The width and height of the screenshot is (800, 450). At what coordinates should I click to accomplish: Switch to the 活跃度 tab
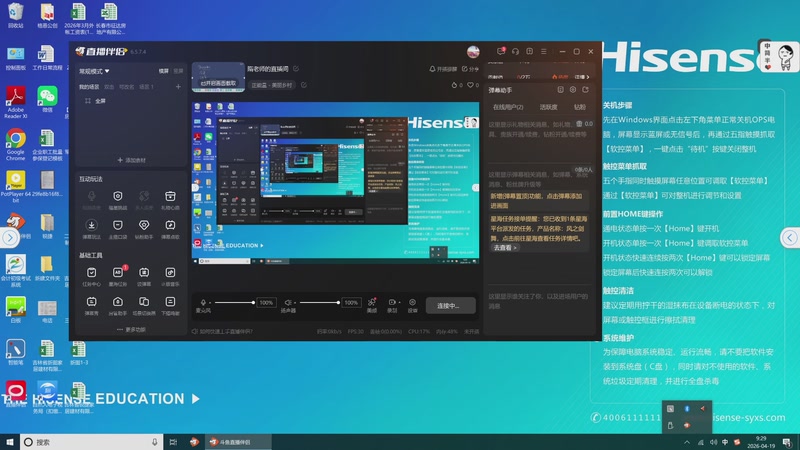(x=548, y=107)
